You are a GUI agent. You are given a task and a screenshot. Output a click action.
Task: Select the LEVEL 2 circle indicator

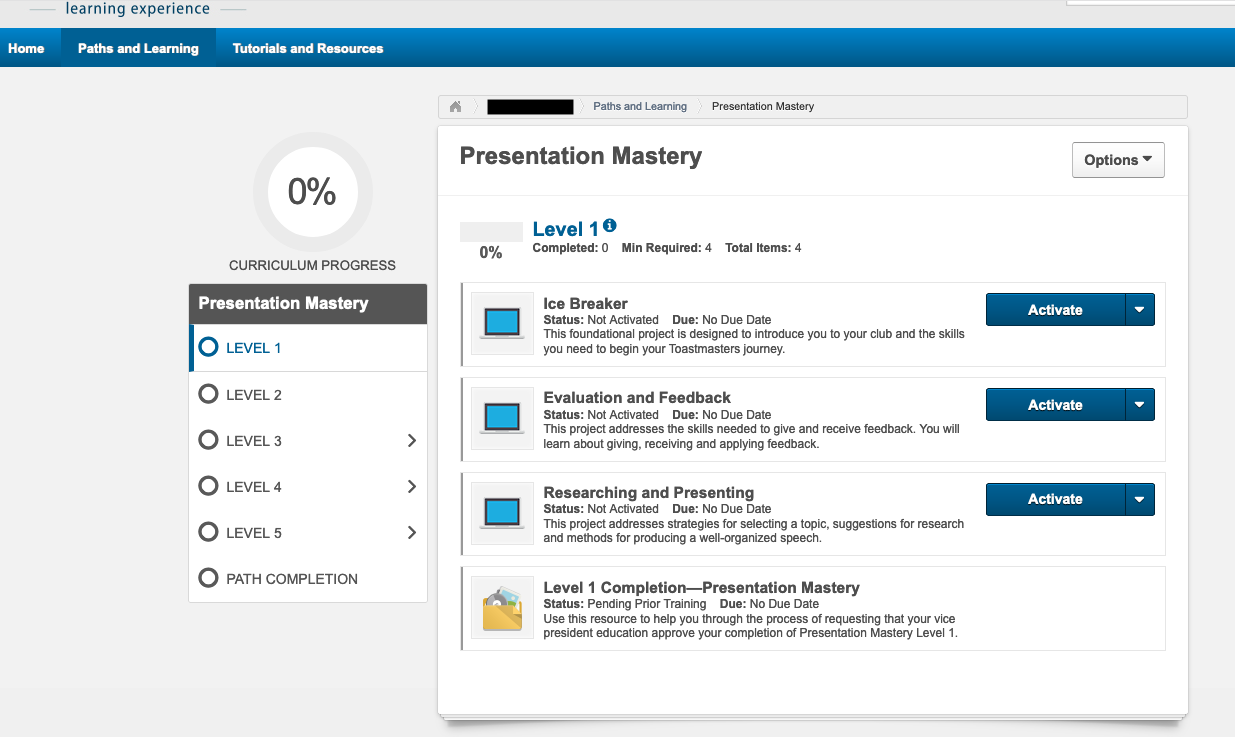208,394
